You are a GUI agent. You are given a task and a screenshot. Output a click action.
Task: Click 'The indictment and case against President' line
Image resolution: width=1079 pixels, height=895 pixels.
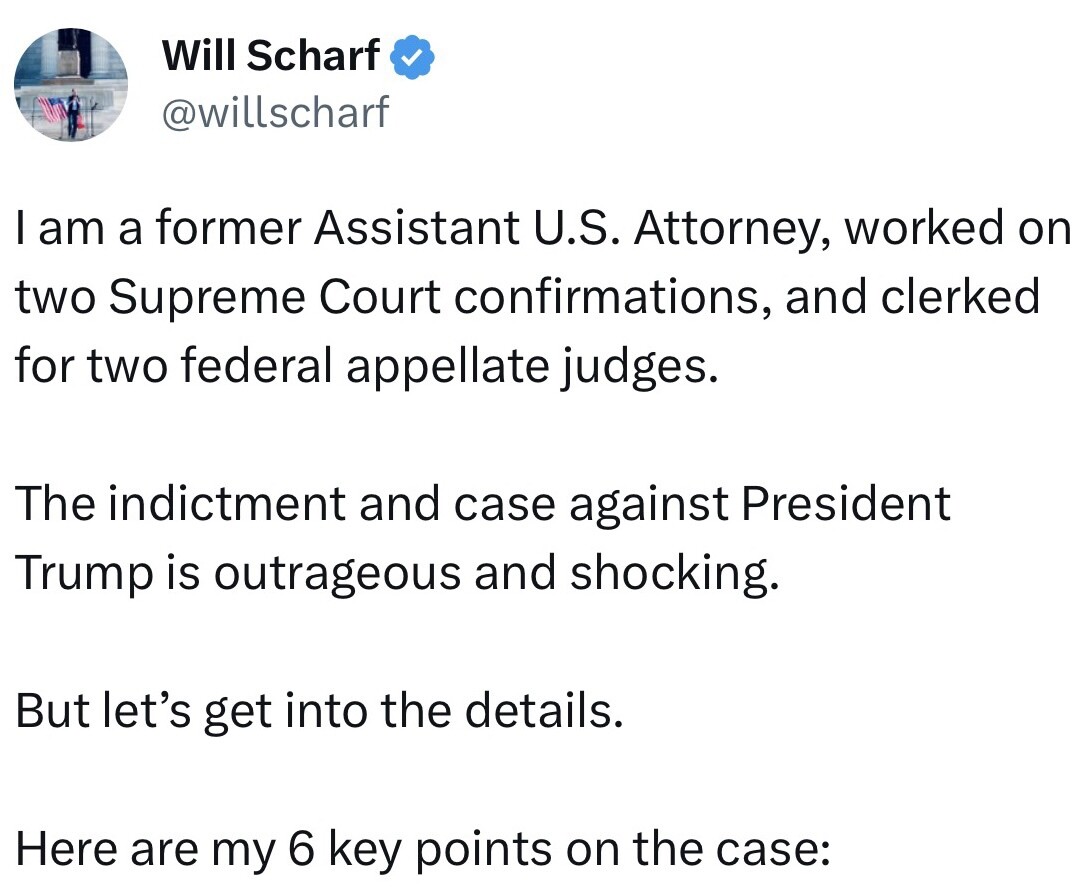pyautogui.click(x=482, y=504)
